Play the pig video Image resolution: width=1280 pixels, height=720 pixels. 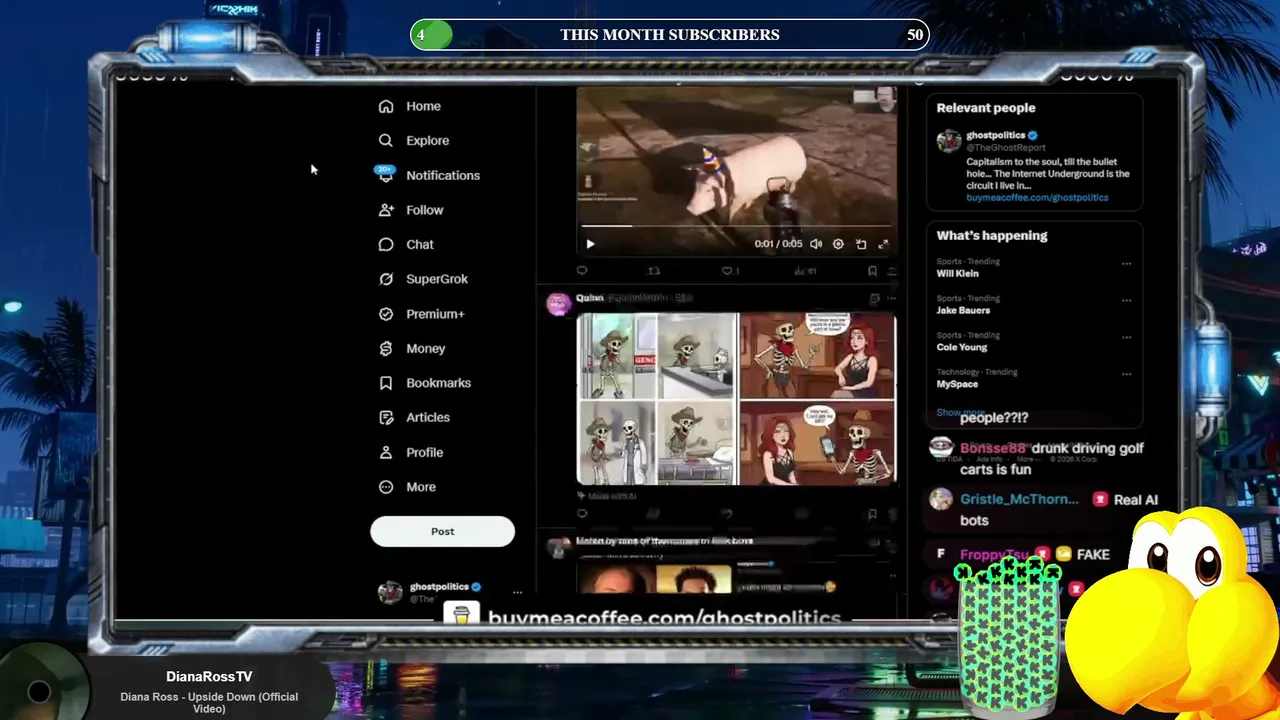pyautogui.click(x=590, y=244)
